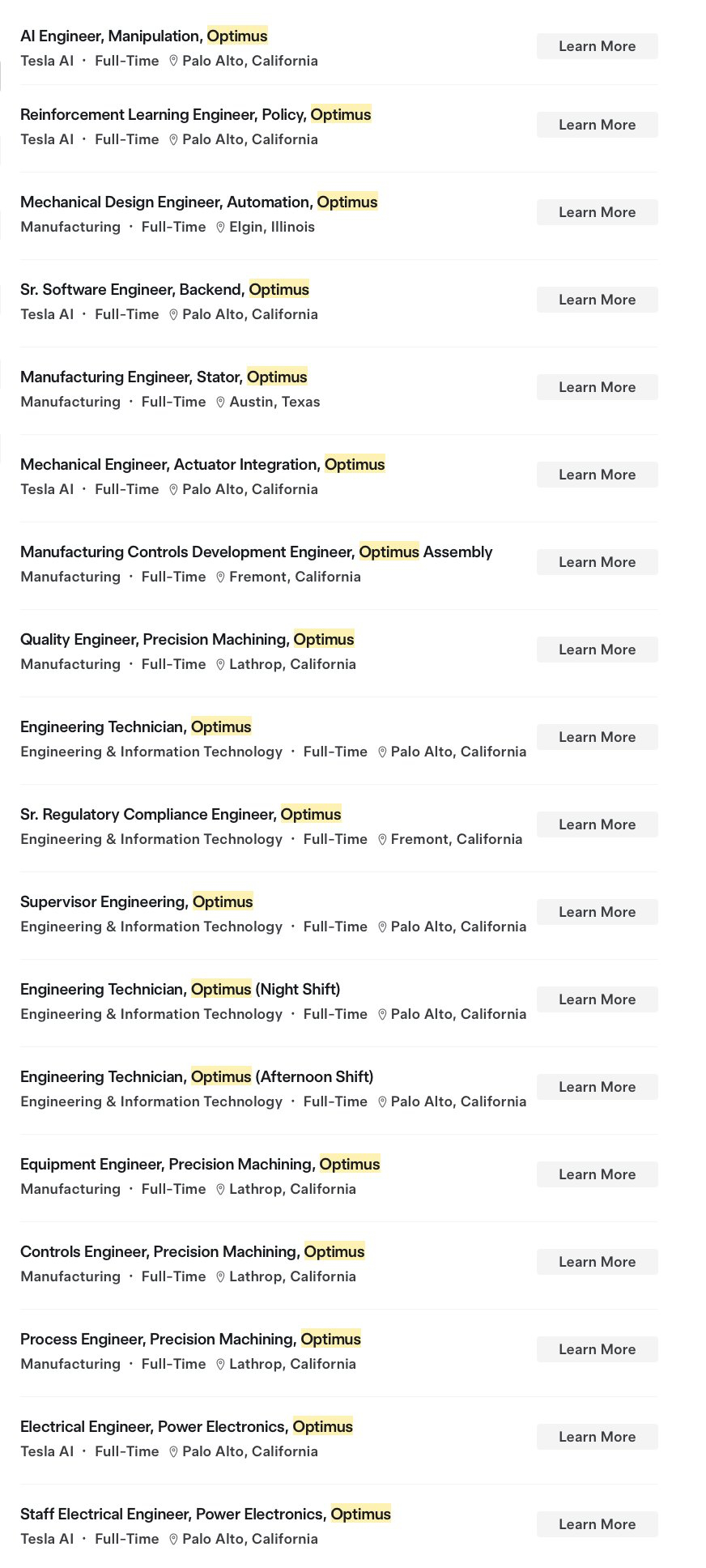
Task: Open Manufacturing Controls Development Engineer title link
Action: [256, 552]
